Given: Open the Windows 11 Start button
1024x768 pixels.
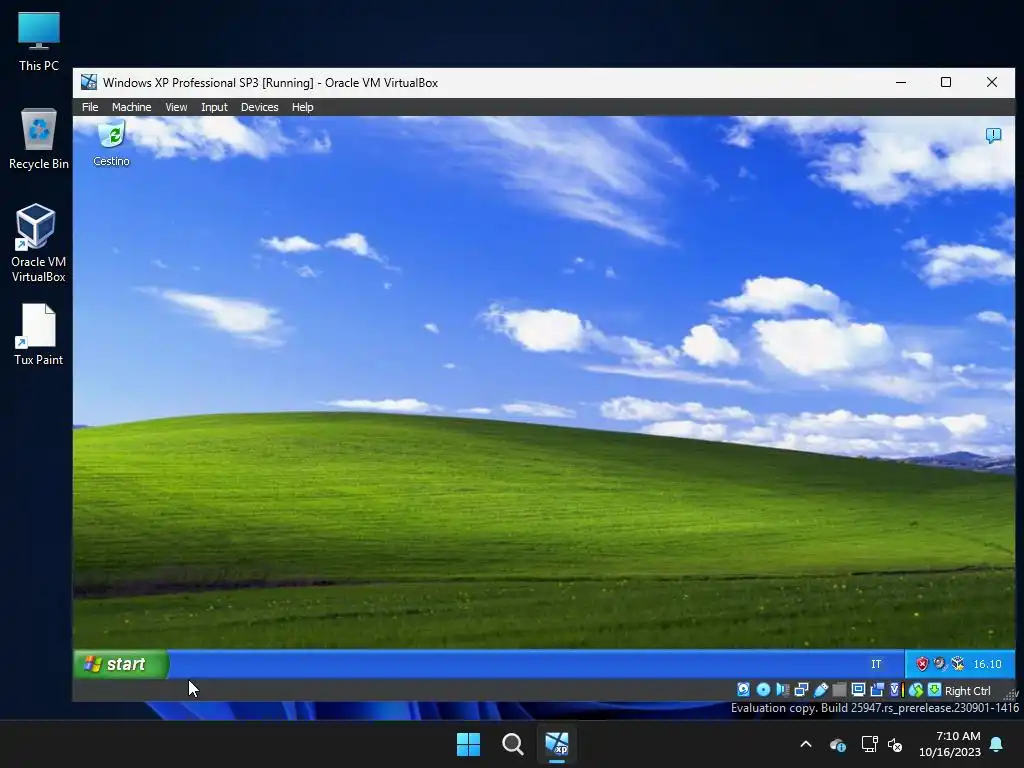Looking at the screenshot, I should pyautogui.click(x=468, y=744).
